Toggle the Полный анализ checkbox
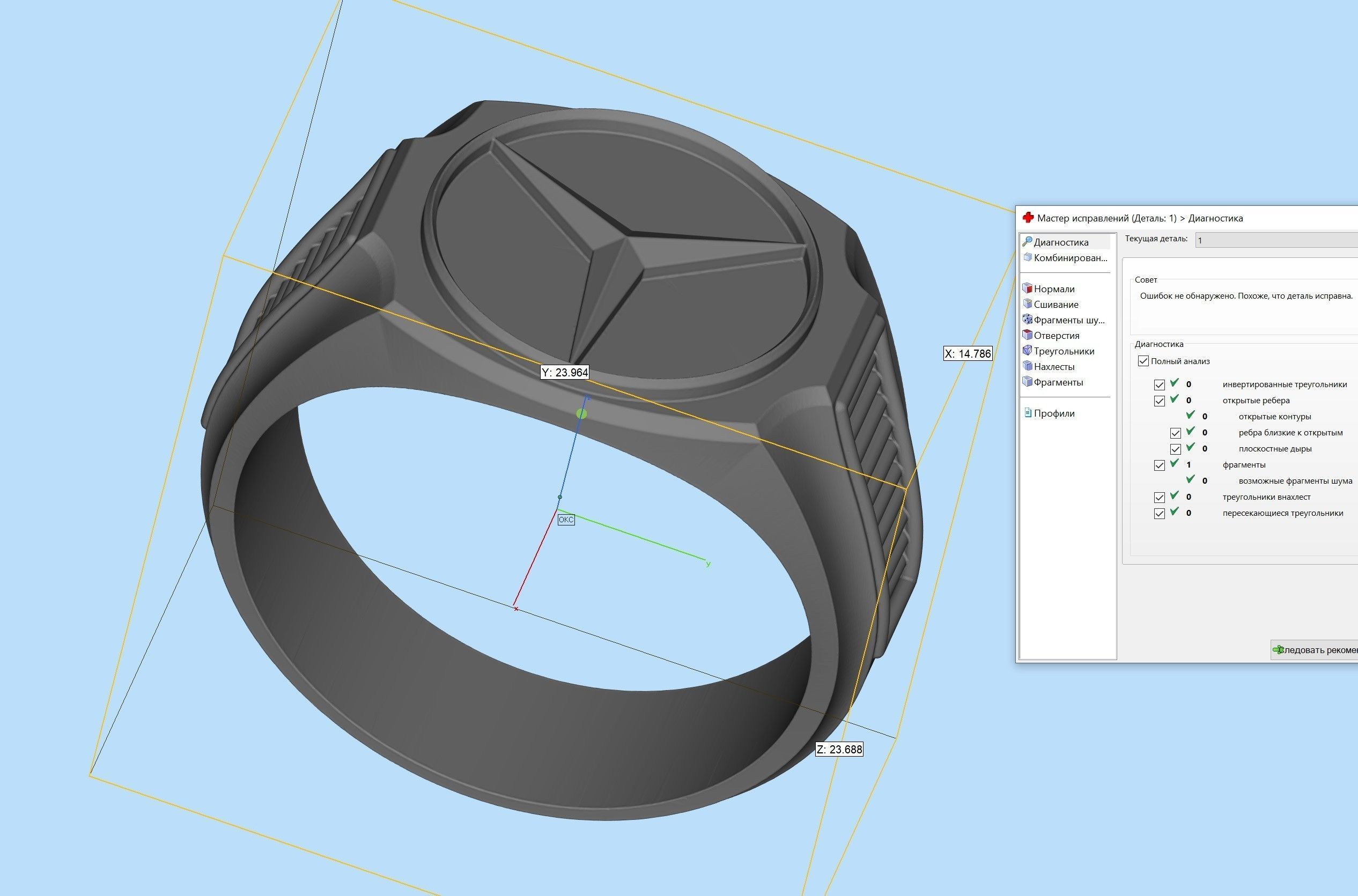1358x896 pixels. (1143, 361)
